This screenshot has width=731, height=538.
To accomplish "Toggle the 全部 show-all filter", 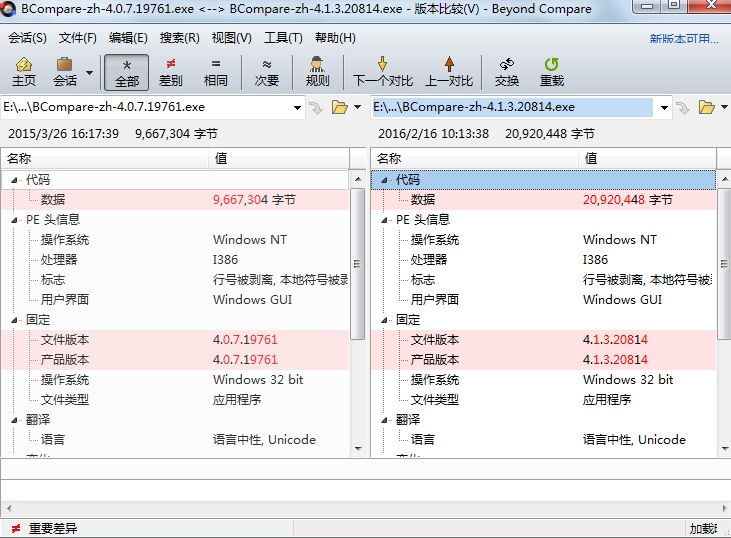I will (x=126, y=72).
